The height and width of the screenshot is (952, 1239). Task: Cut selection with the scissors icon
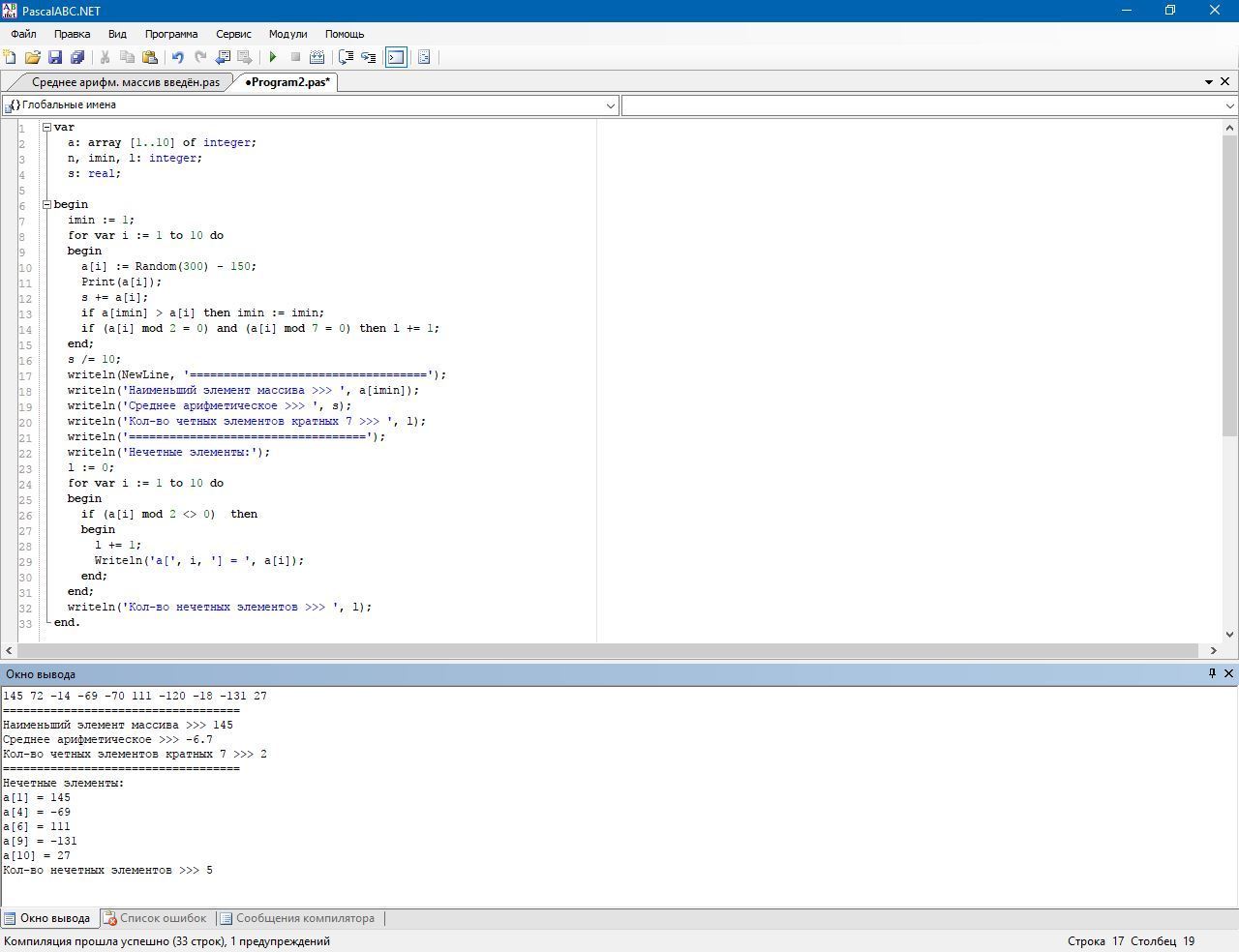(105, 57)
